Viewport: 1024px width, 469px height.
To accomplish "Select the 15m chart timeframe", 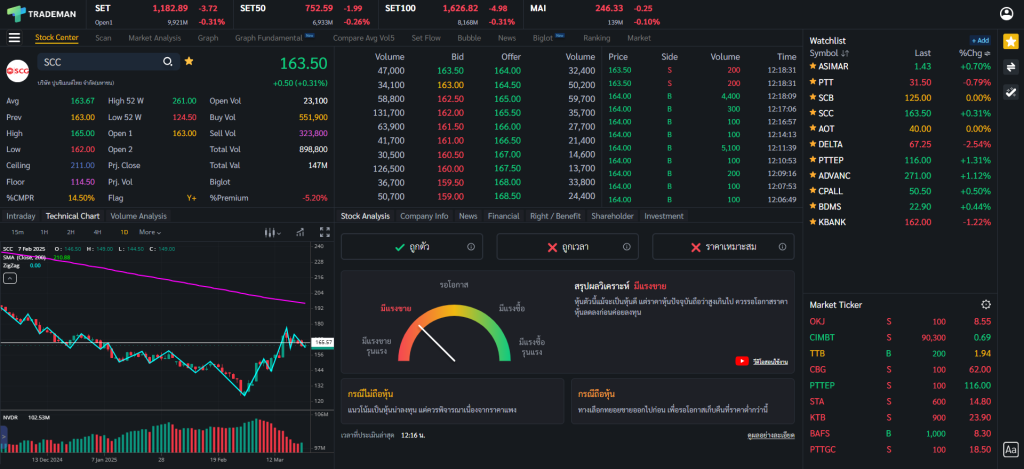I will [18, 232].
